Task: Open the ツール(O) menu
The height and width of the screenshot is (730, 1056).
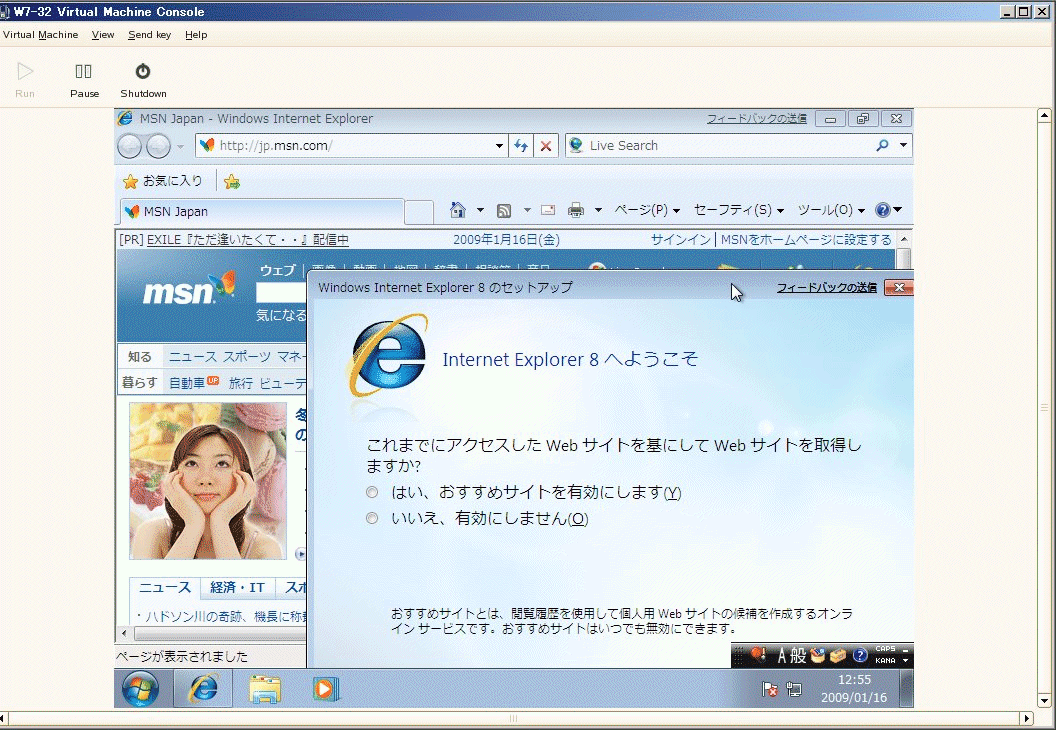Action: coord(831,210)
